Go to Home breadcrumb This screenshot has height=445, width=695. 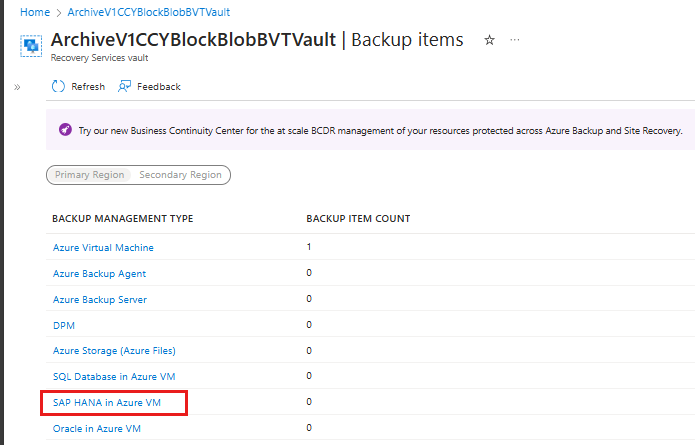[35, 12]
